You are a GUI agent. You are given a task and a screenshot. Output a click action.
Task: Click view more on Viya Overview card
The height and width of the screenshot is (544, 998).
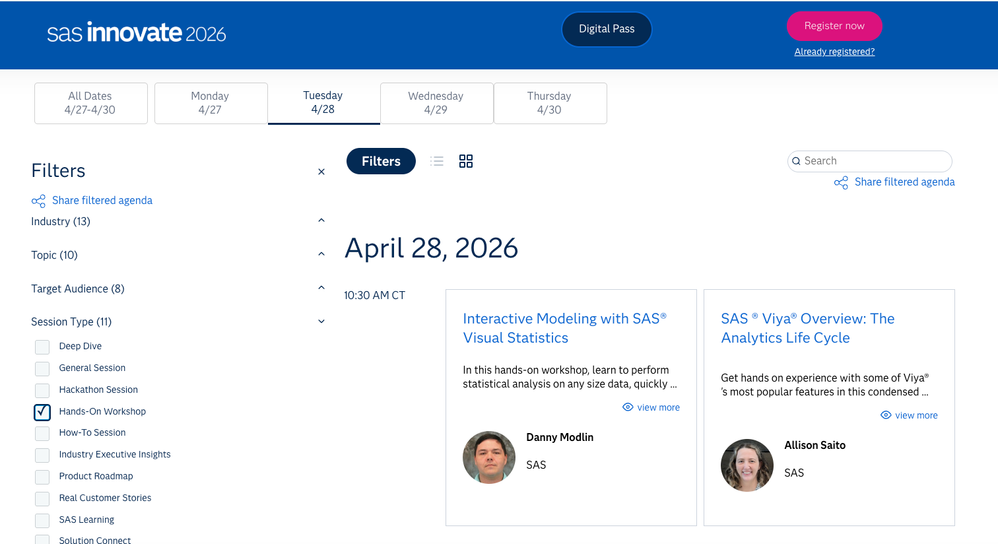(x=916, y=415)
